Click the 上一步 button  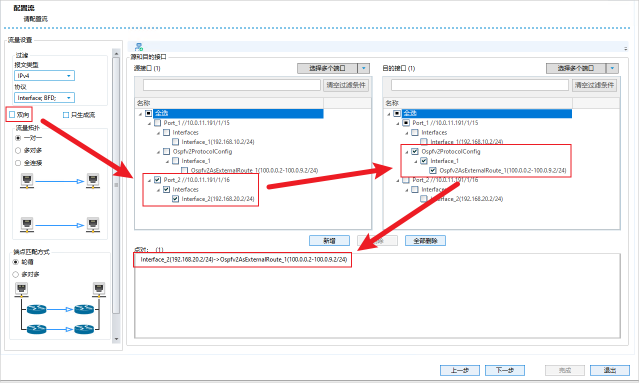(460, 370)
